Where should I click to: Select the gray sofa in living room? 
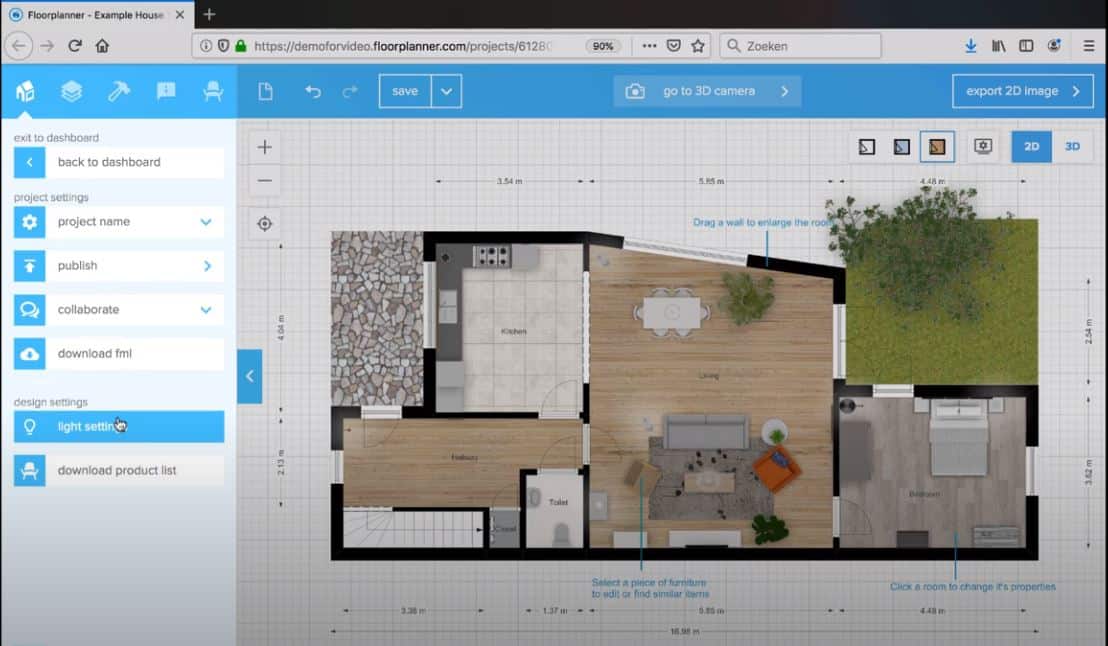705,431
